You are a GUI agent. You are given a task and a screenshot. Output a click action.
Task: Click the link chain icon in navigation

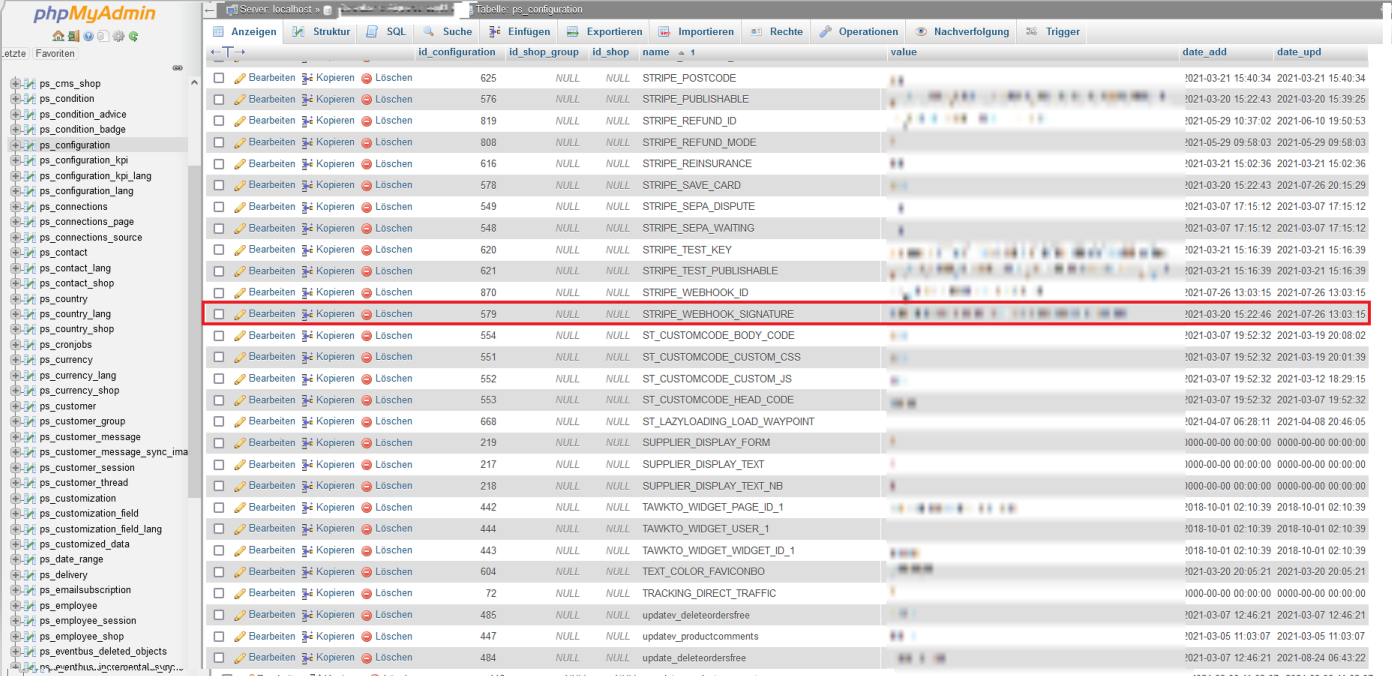click(177, 67)
